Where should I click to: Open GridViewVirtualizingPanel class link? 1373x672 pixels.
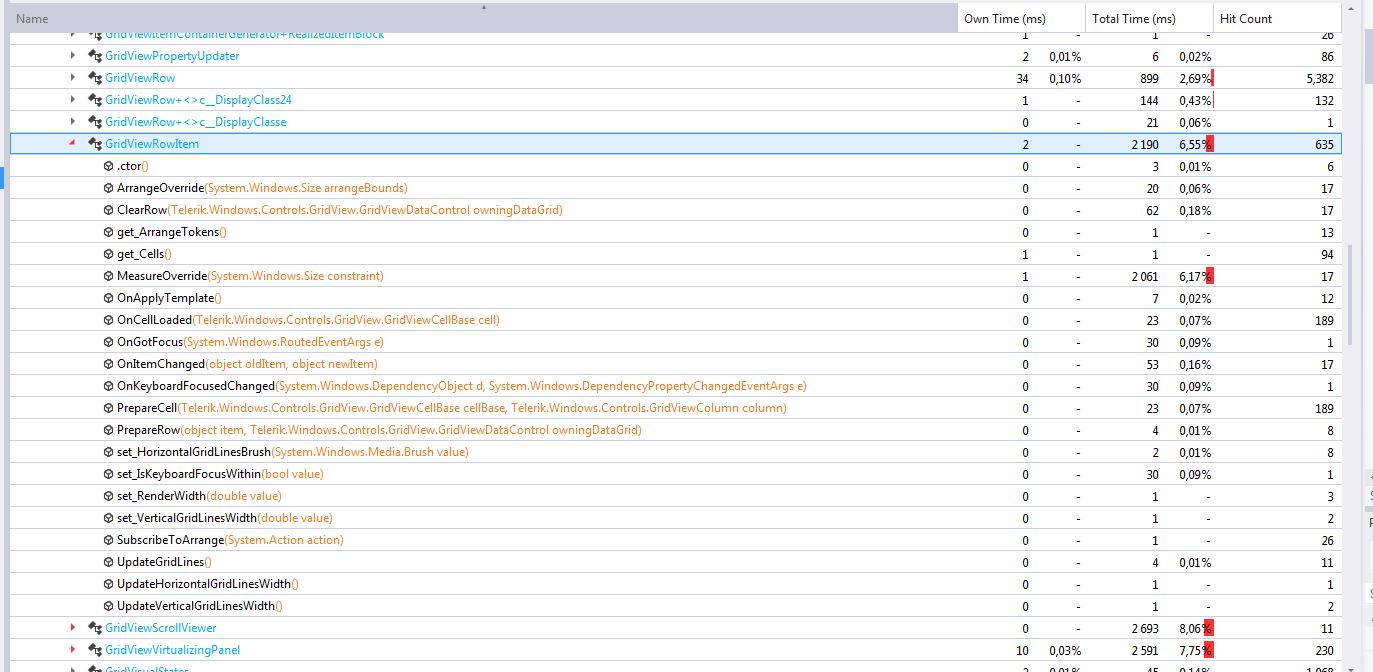click(x=172, y=650)
